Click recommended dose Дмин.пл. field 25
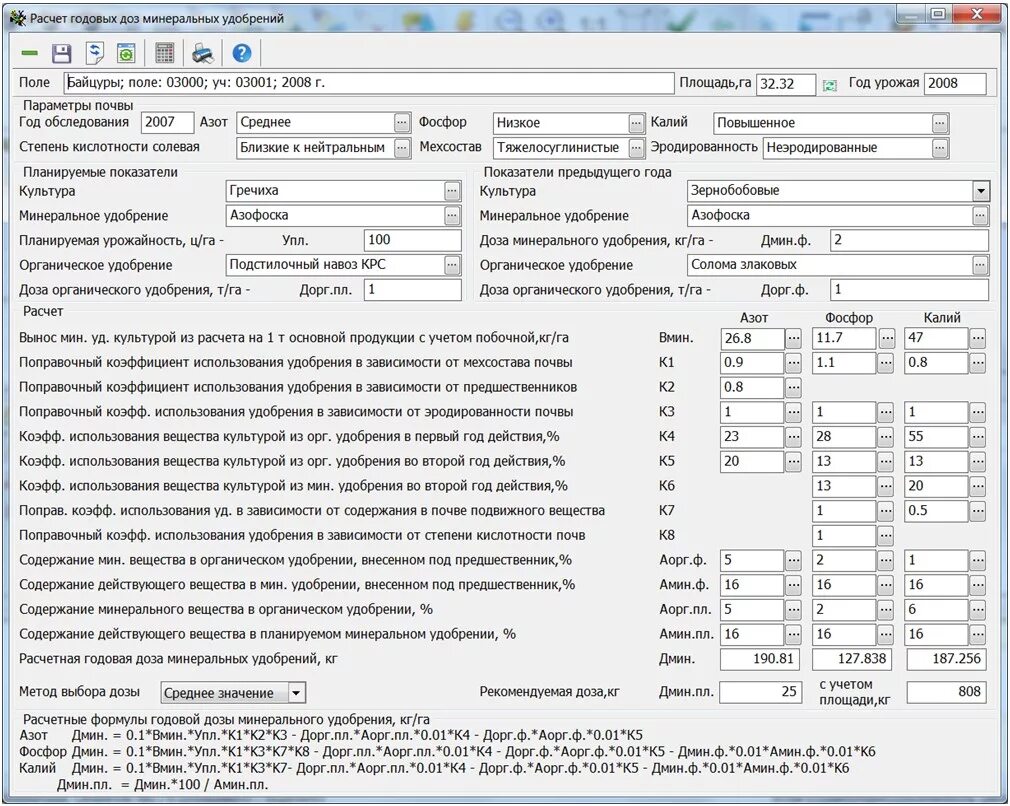1010x806 pixels. tap(761, 692)
